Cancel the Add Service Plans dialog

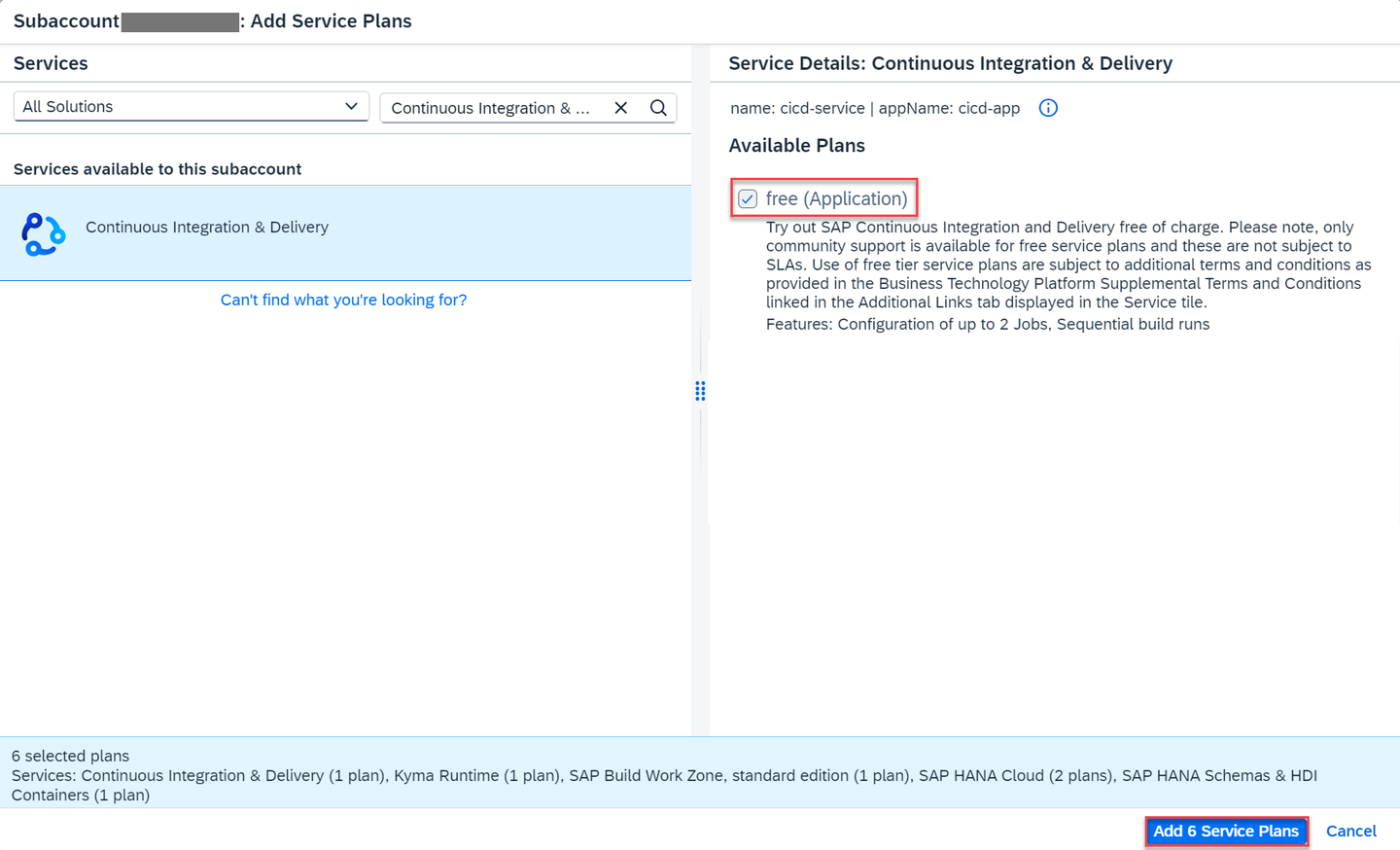(x=1351, y=832)
